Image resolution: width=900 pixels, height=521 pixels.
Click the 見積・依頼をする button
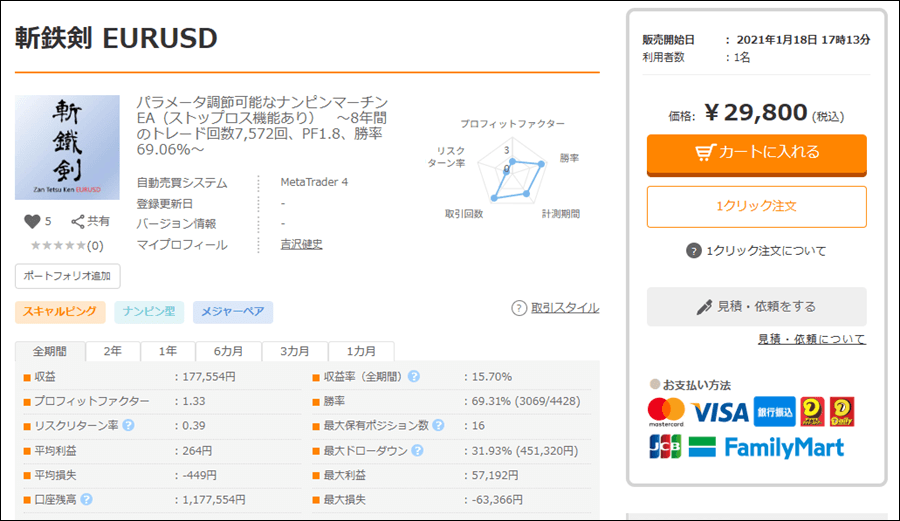(x=756, y=307)
